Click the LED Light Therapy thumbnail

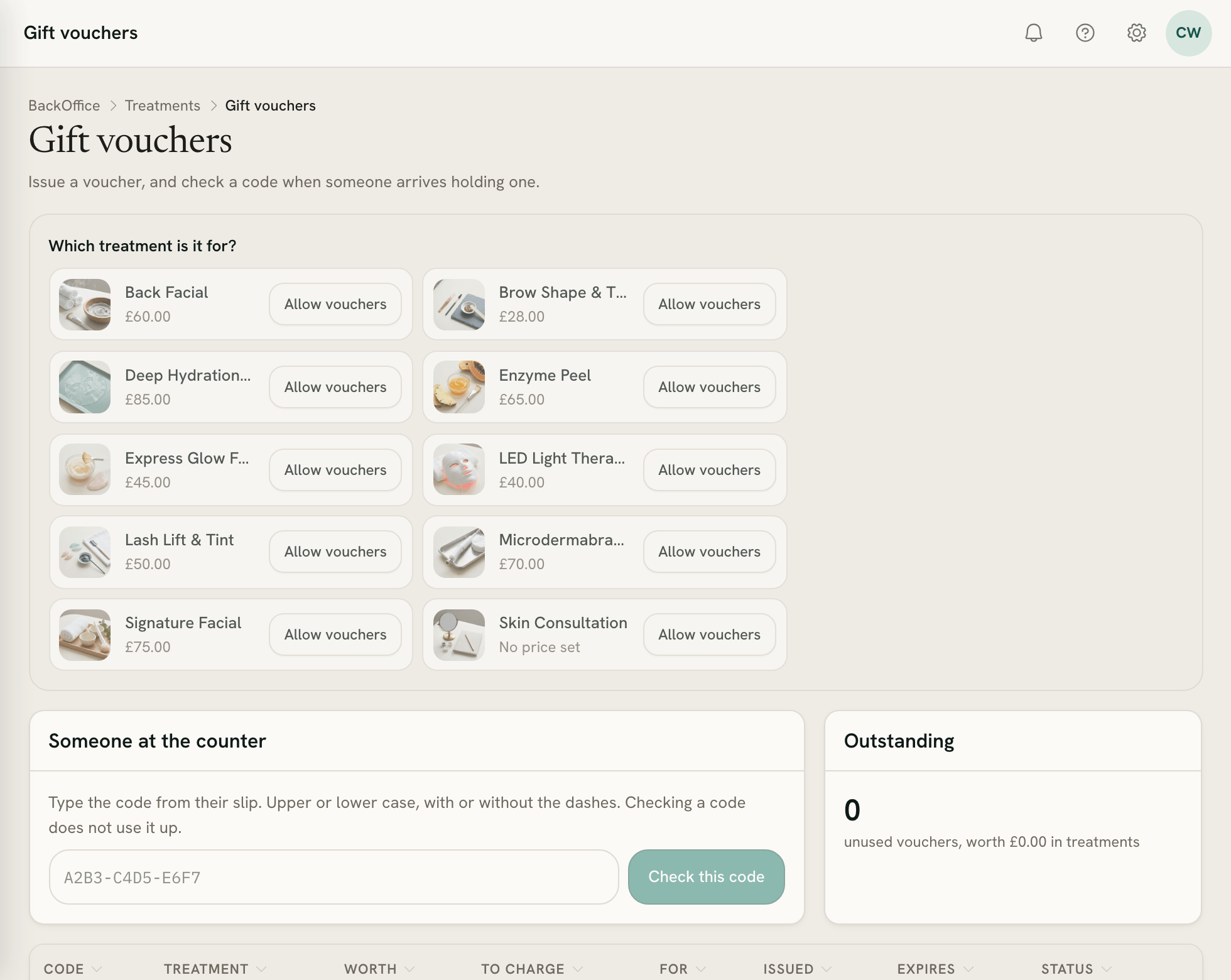(x=459, y=470)
